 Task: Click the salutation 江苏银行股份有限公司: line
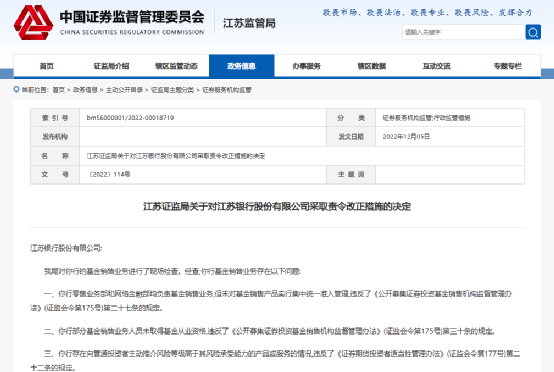click(x=66, y=248)
